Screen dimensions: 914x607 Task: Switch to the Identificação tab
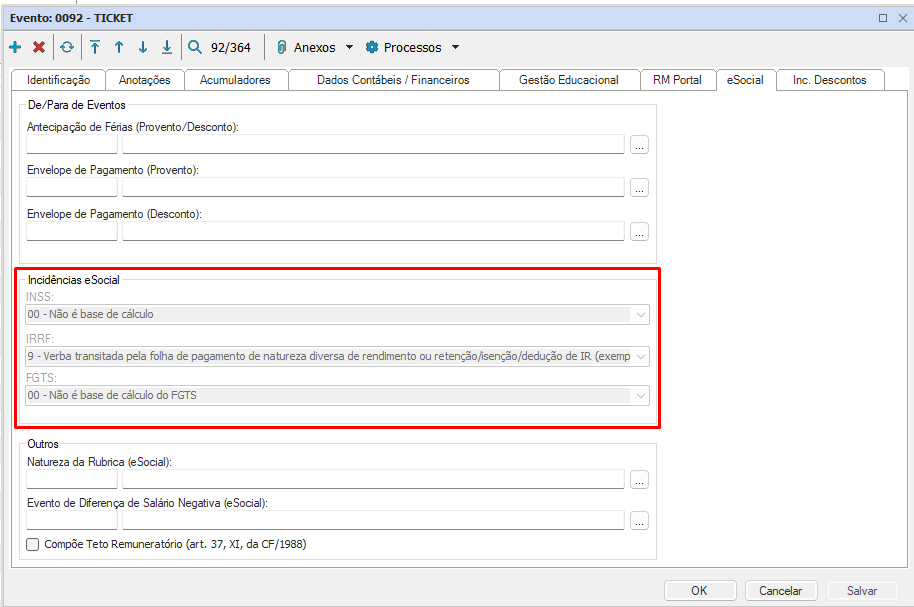58,80
